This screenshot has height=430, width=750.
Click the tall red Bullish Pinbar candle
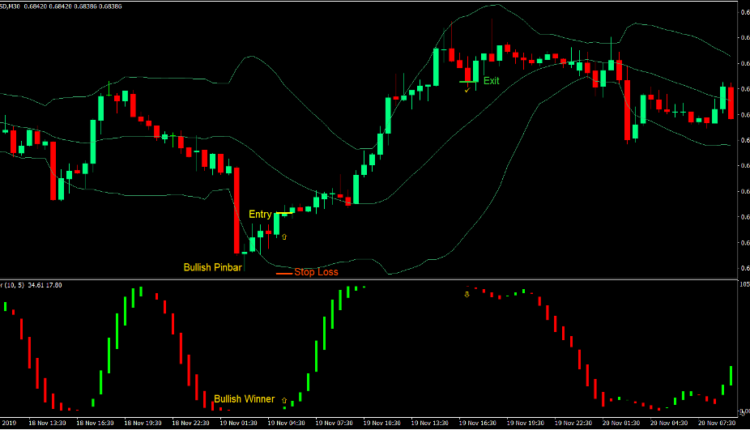click(238, 210)
